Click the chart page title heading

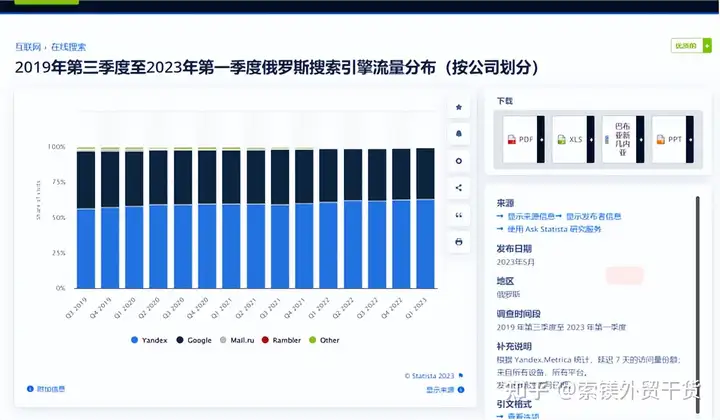coord(276,67)
